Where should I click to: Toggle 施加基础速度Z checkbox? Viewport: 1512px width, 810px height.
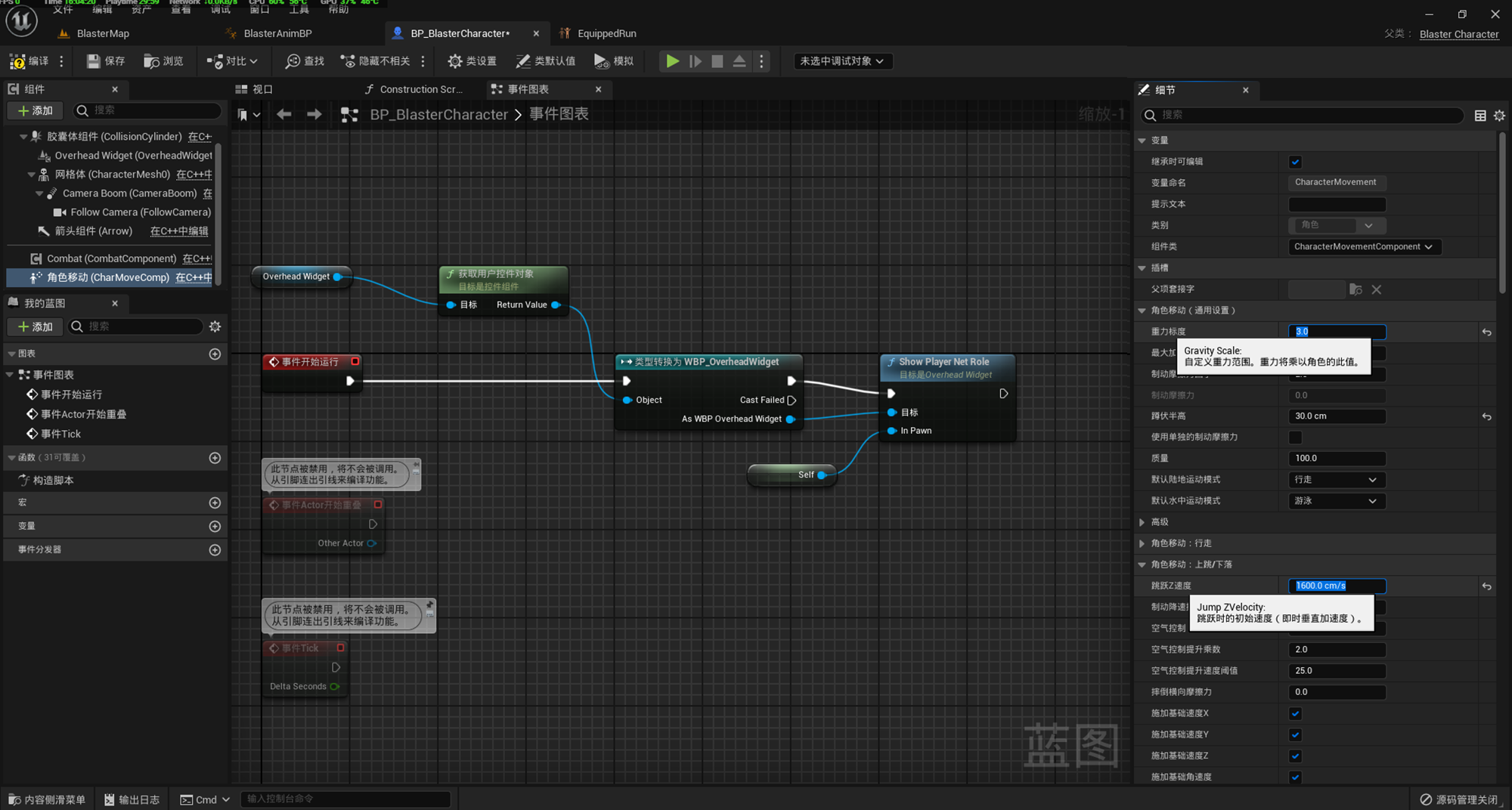coord(1296,756)
